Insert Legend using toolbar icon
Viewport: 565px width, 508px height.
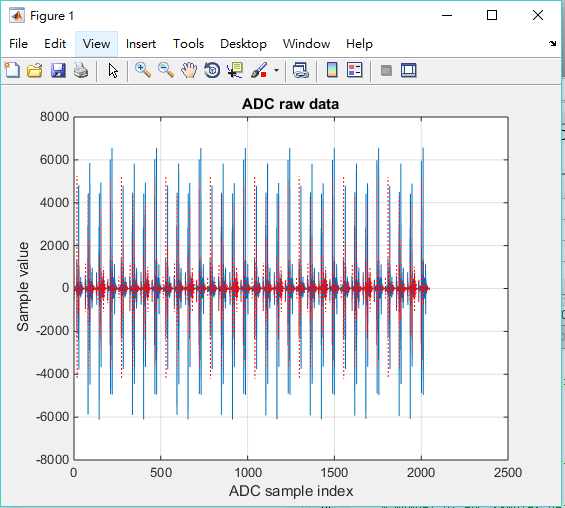(355, 70)
